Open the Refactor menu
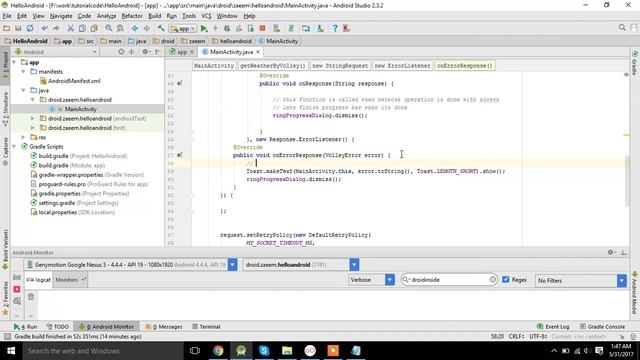Screen dimensions: 640x360 coord(132,16)
